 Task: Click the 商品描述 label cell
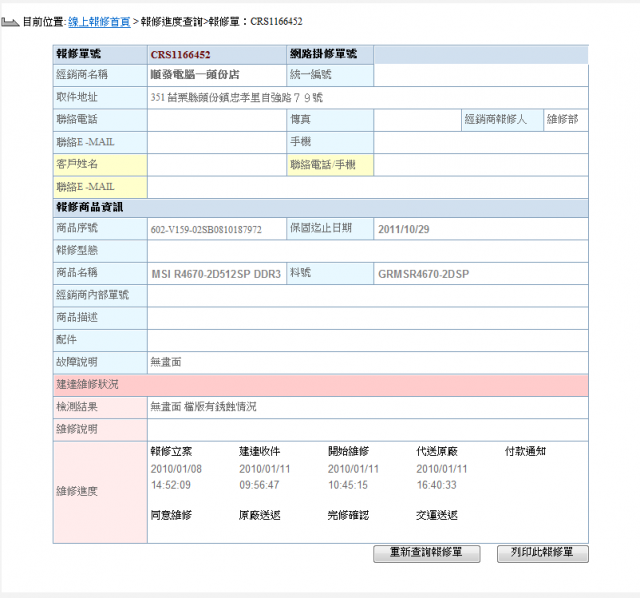tap(100, 318)
